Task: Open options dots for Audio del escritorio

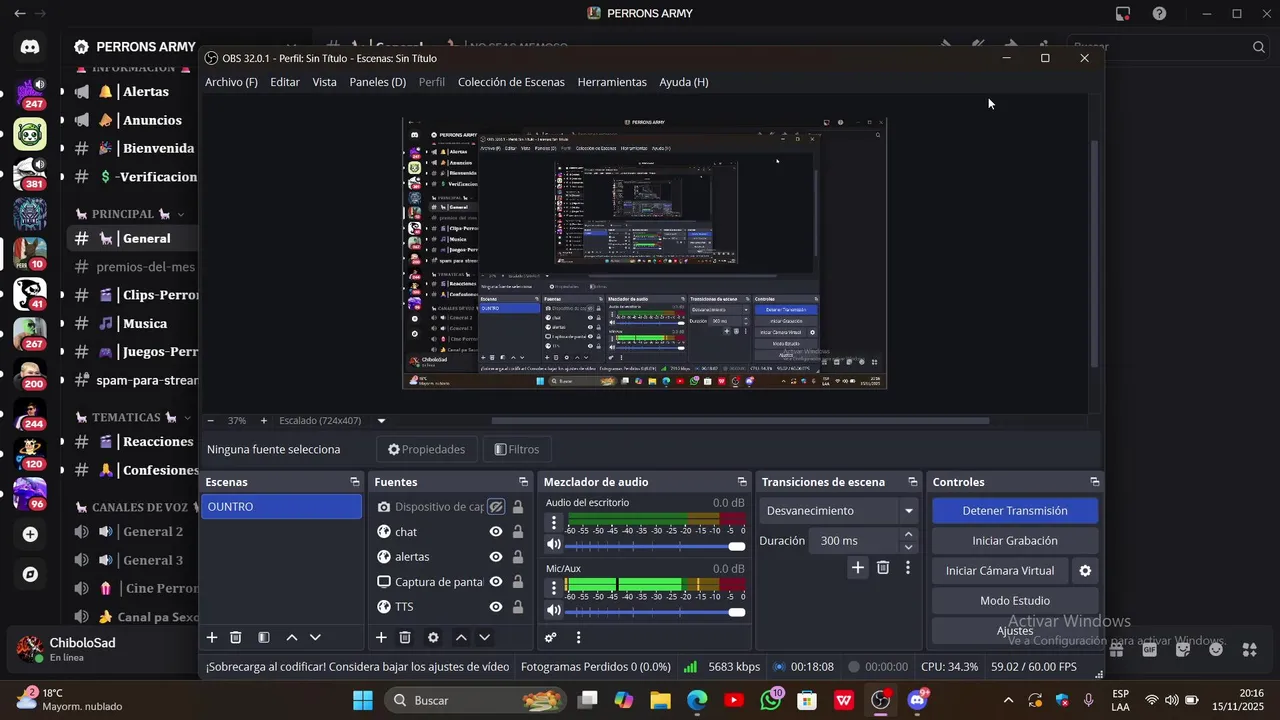Action: tap(554, 523)
